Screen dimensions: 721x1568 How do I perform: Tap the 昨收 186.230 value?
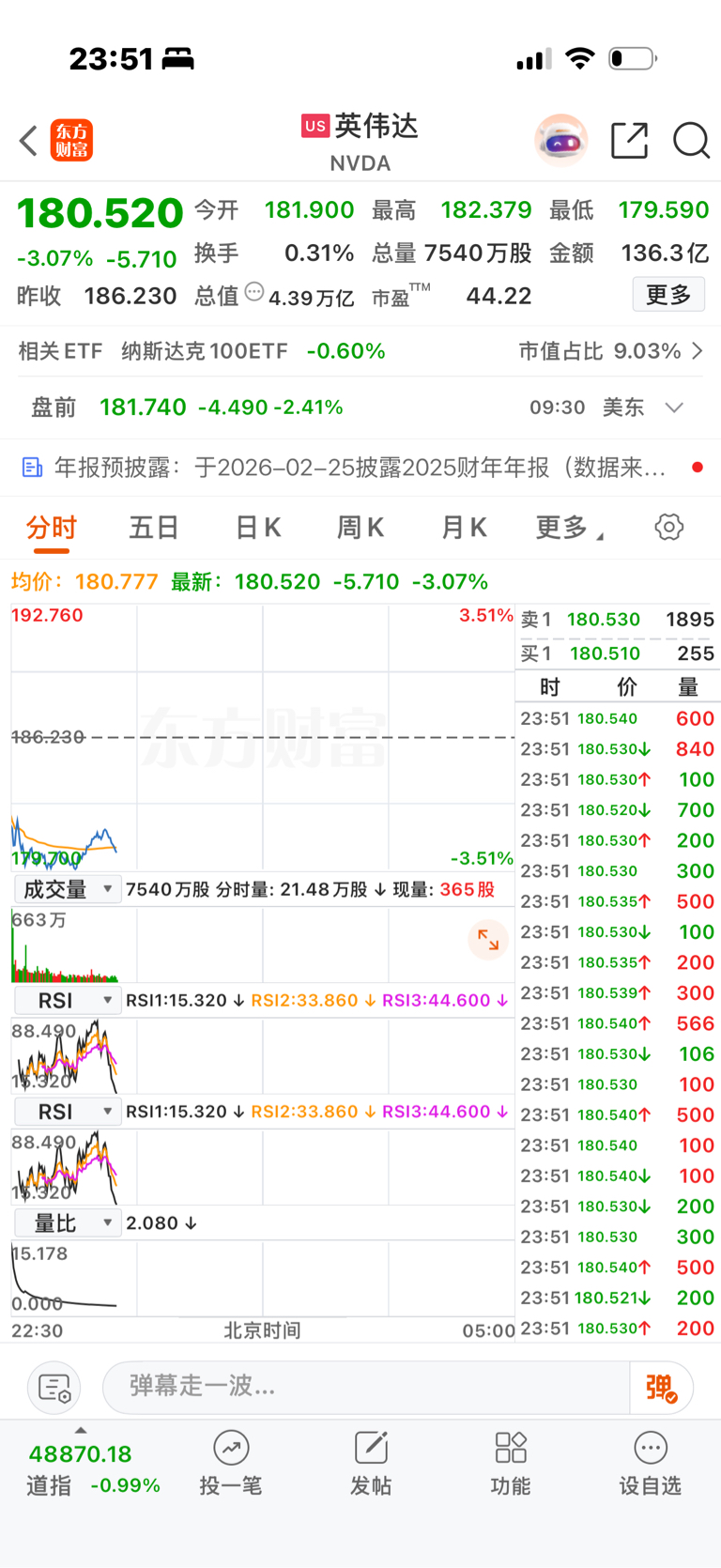coord(130,297)
